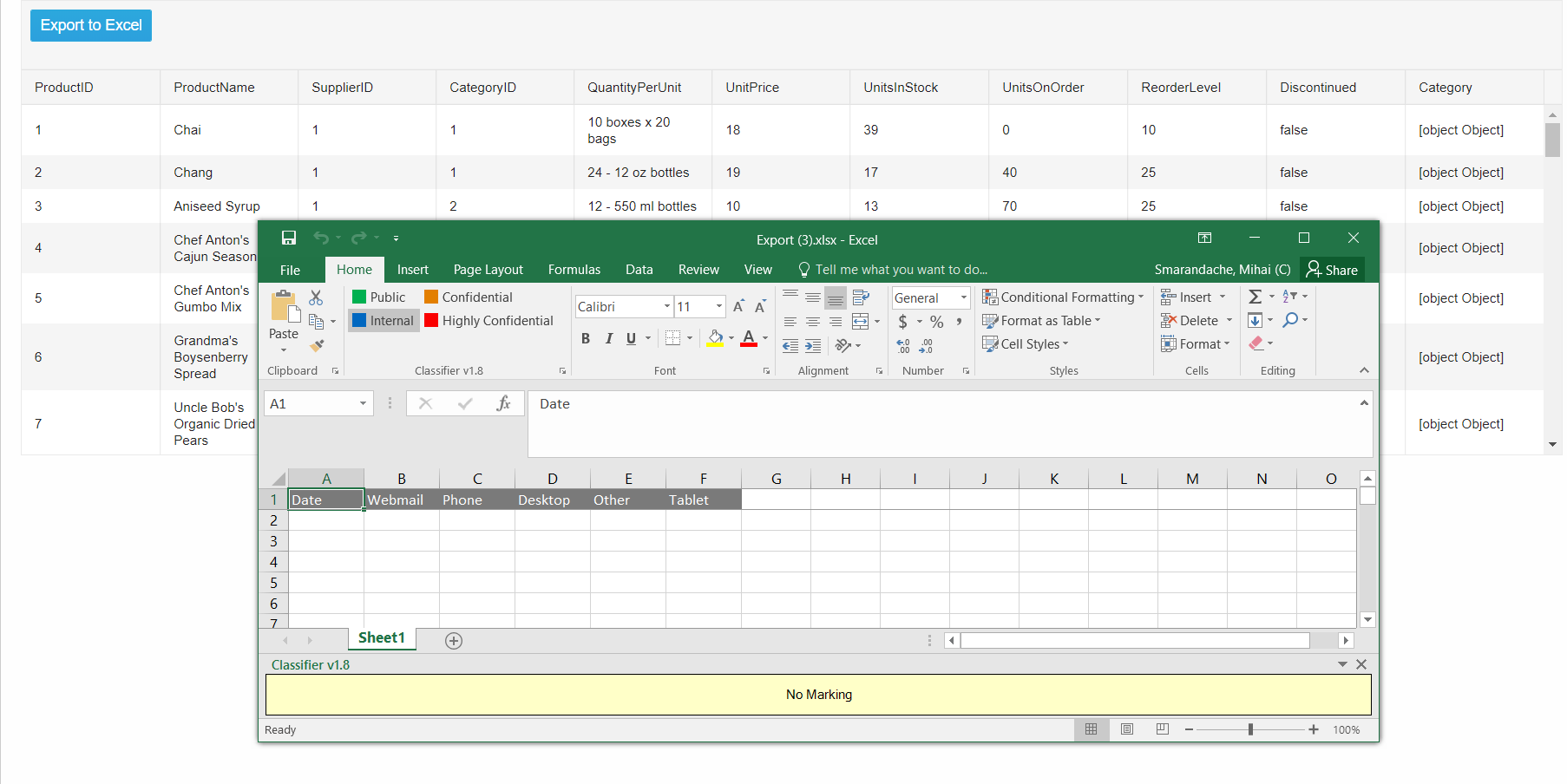Change text orientation in the Alignment group

(x=843, y=345)
